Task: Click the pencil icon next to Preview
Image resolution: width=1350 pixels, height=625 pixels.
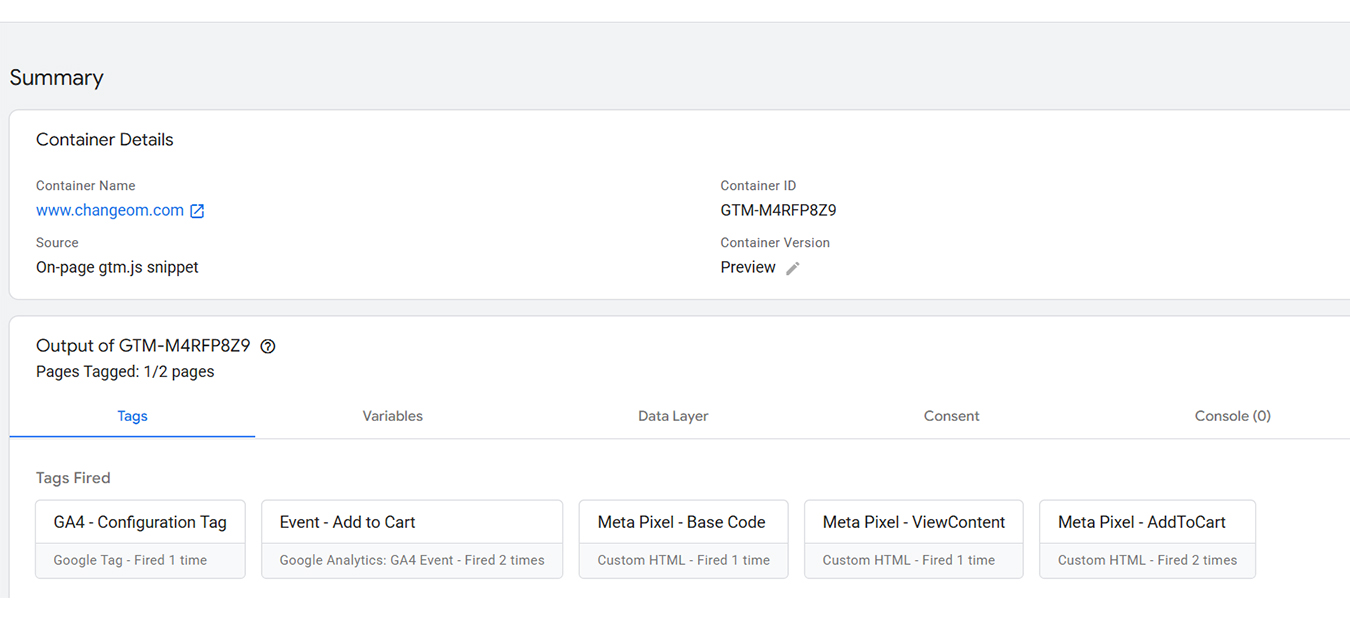Action: coord(793,268)
